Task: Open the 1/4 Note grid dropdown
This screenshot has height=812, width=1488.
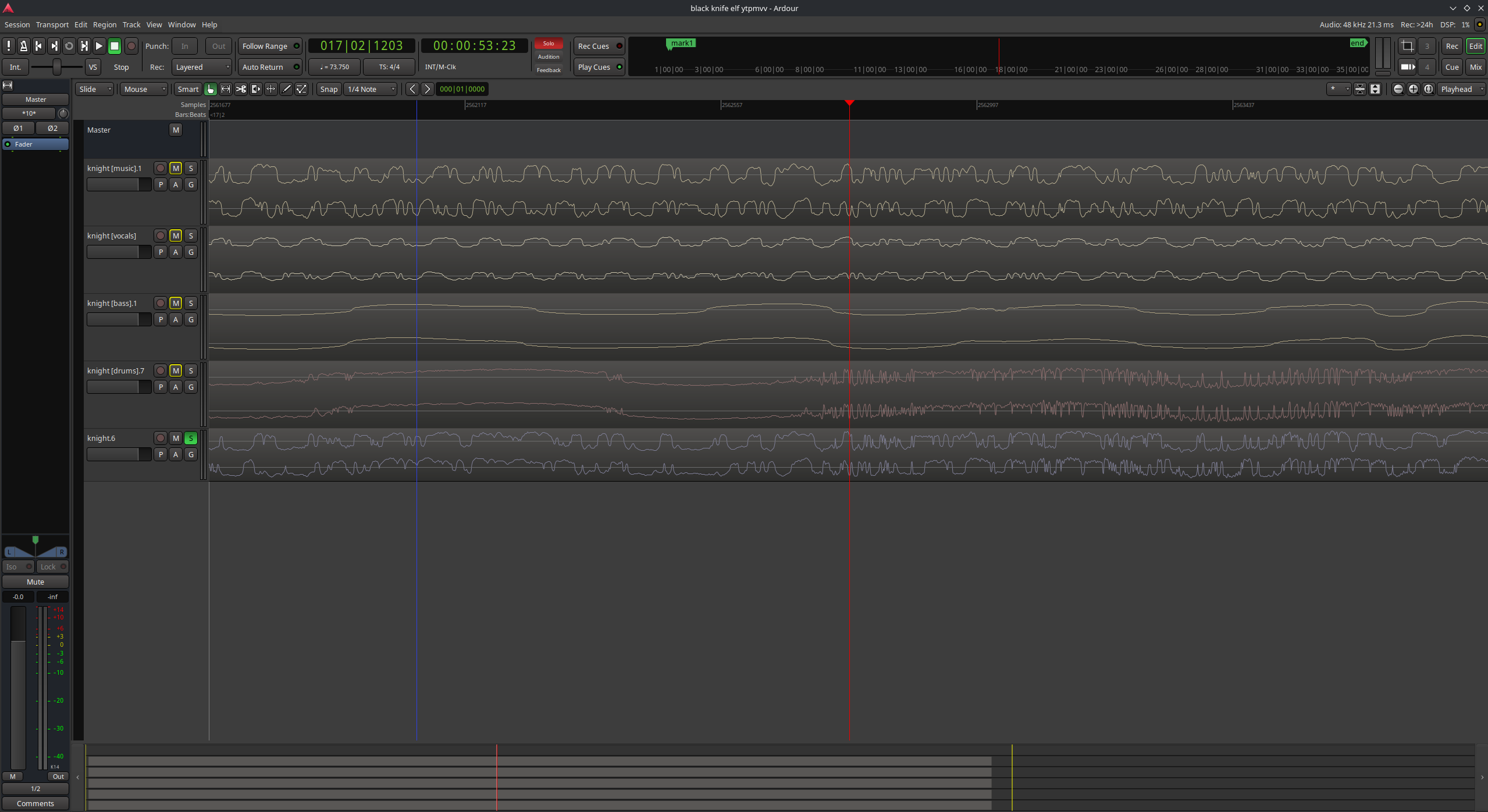Action: 371,89
